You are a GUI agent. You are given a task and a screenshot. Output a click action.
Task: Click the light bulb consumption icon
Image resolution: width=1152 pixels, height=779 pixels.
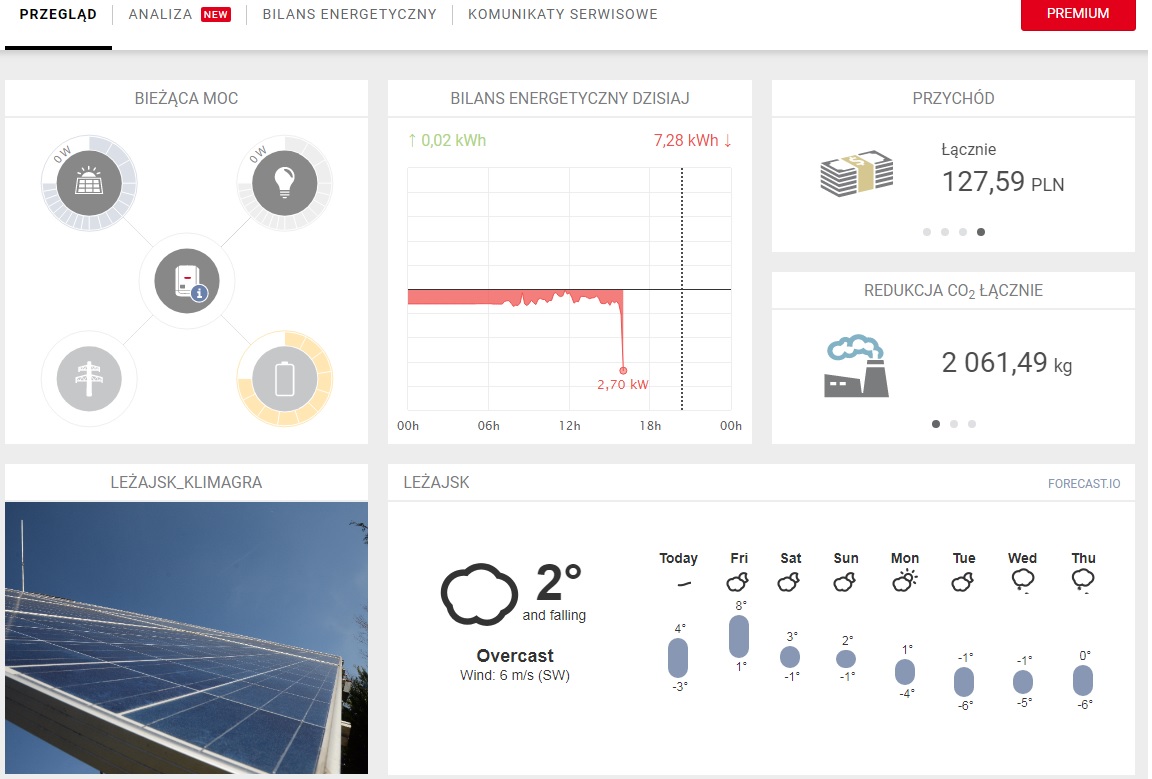coord(285,183)
